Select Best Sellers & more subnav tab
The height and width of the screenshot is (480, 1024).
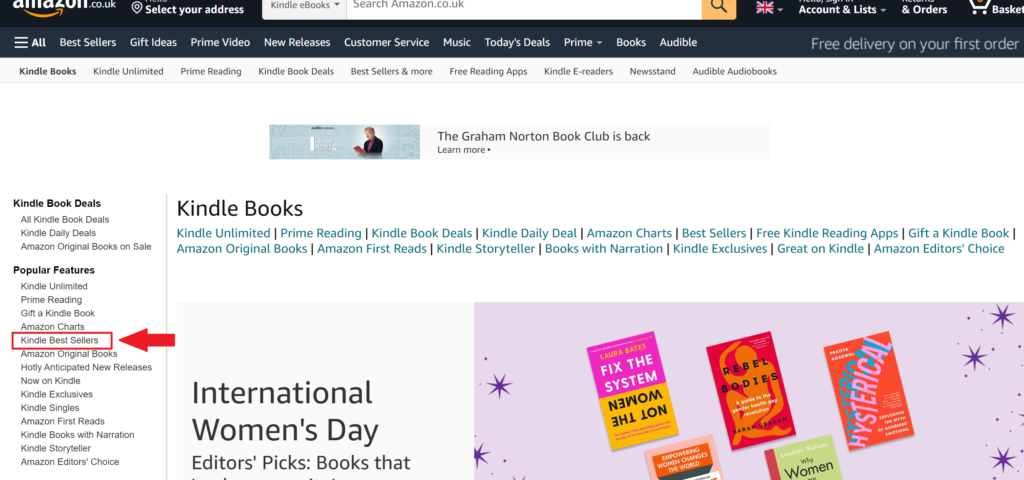391,71
